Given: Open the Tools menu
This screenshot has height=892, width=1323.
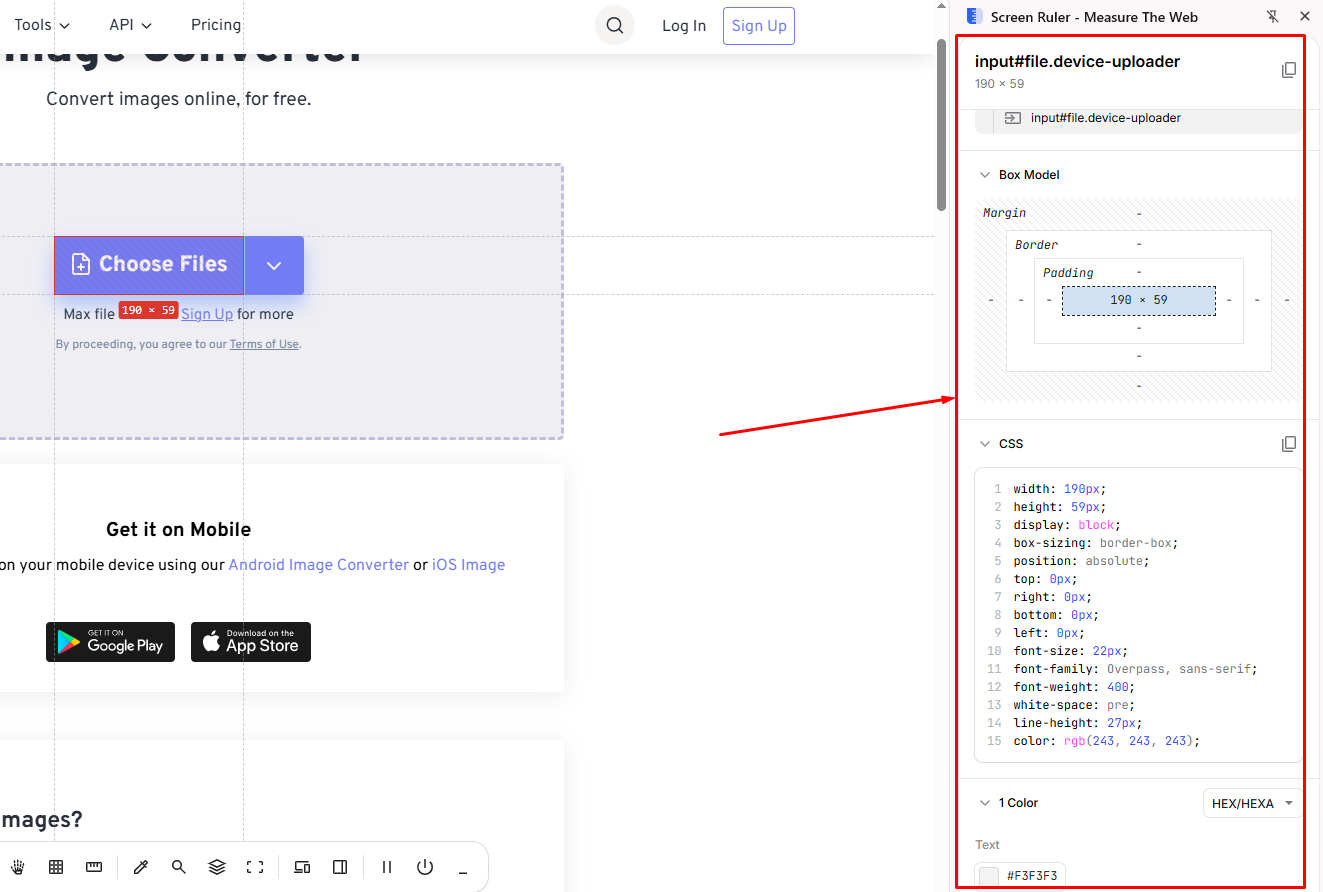Looking at the screenshot, I should (40, 24).
